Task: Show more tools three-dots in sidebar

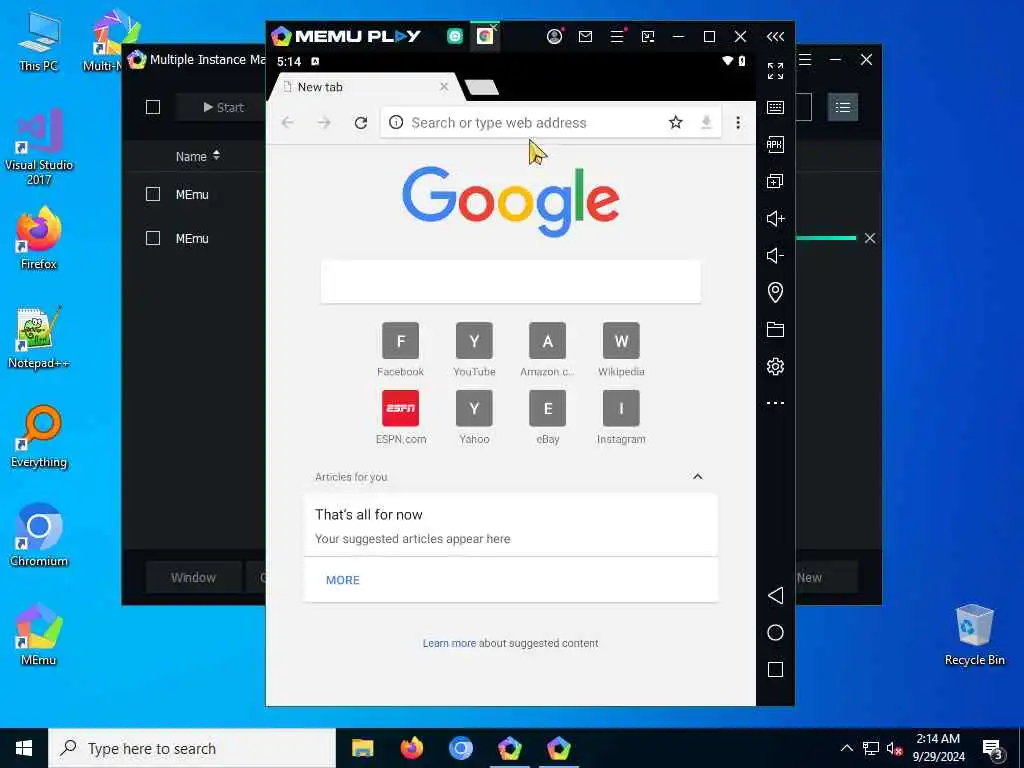Action: pos(775,403)
